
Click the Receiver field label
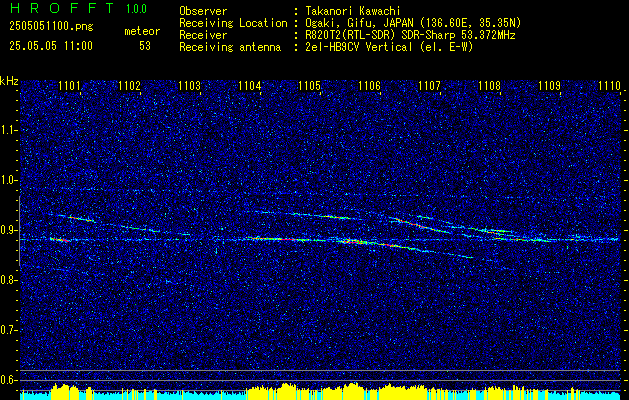[x=203, y=35]
